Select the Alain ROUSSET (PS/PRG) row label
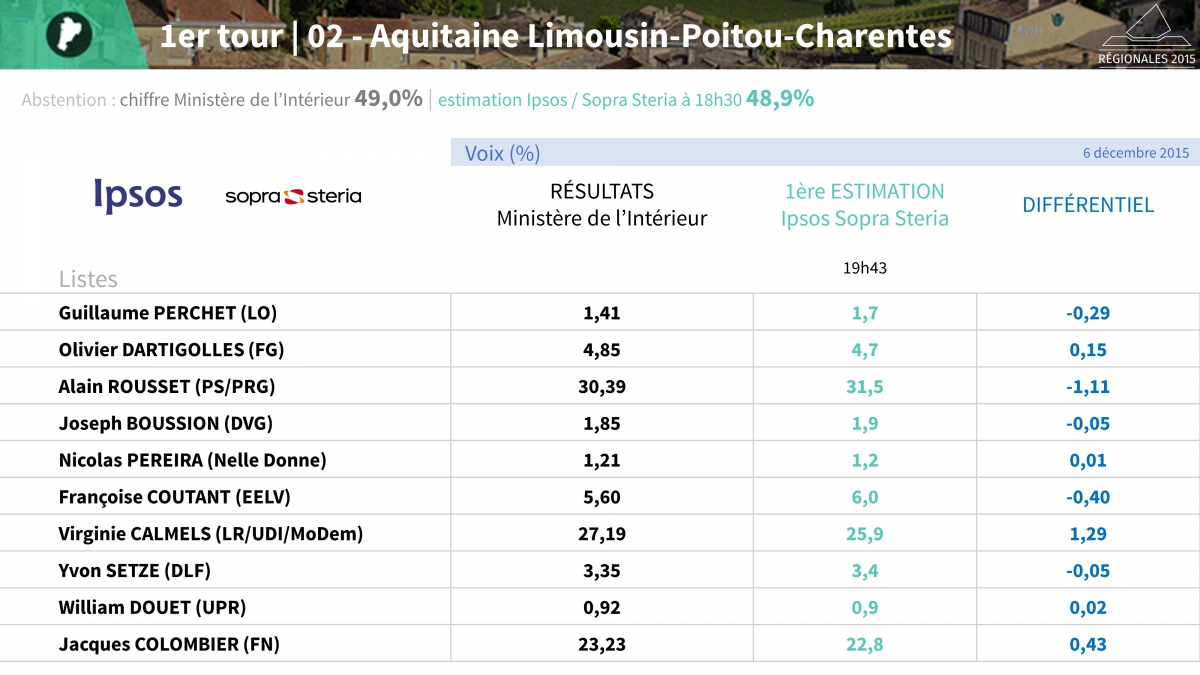 click(x=167, y=386)
